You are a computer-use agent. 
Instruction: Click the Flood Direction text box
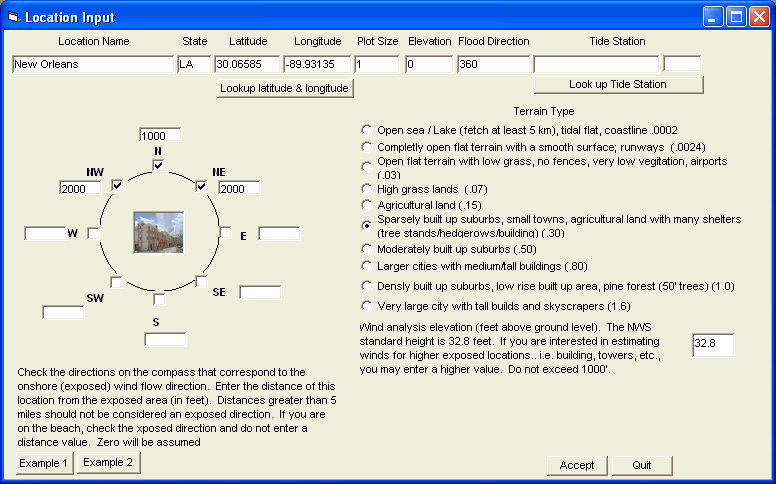(493, 64)
